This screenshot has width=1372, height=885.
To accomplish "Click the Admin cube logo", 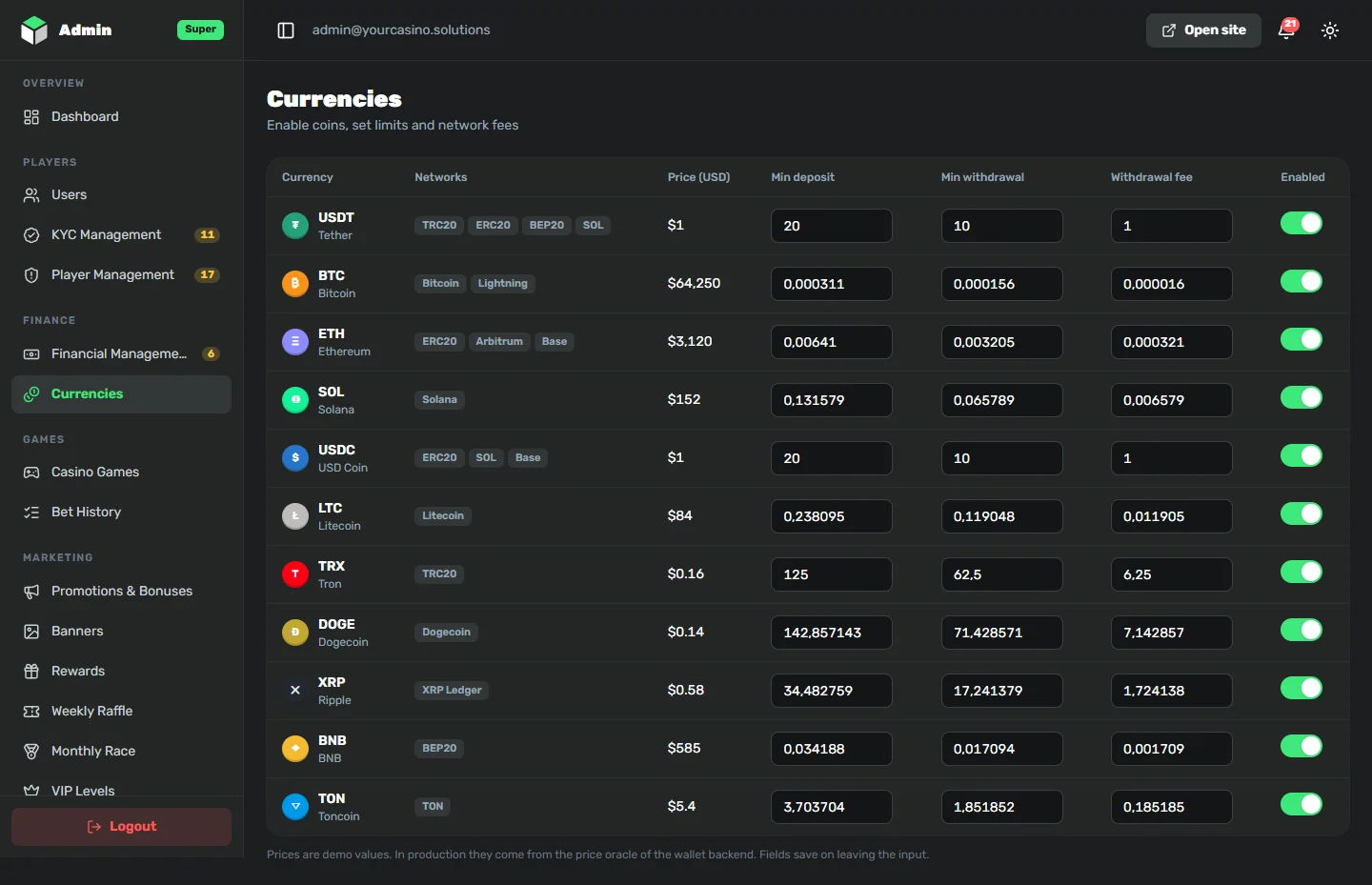I will click(x=34, y=30).
